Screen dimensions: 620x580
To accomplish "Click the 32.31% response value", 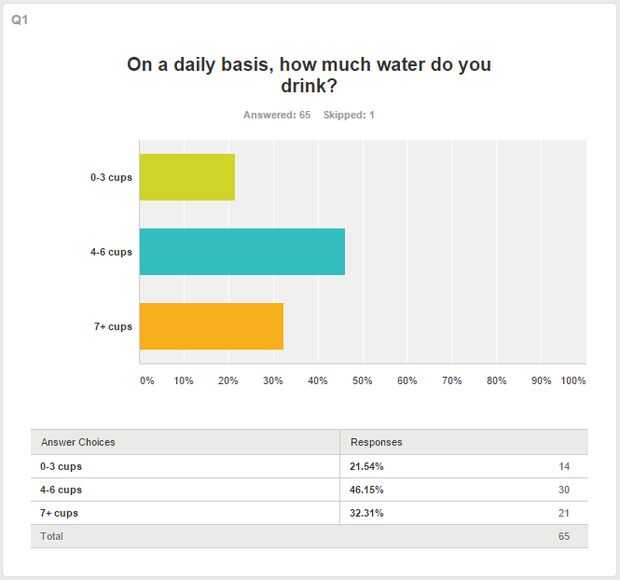I will pyautogui.click(x=367, y=513).
